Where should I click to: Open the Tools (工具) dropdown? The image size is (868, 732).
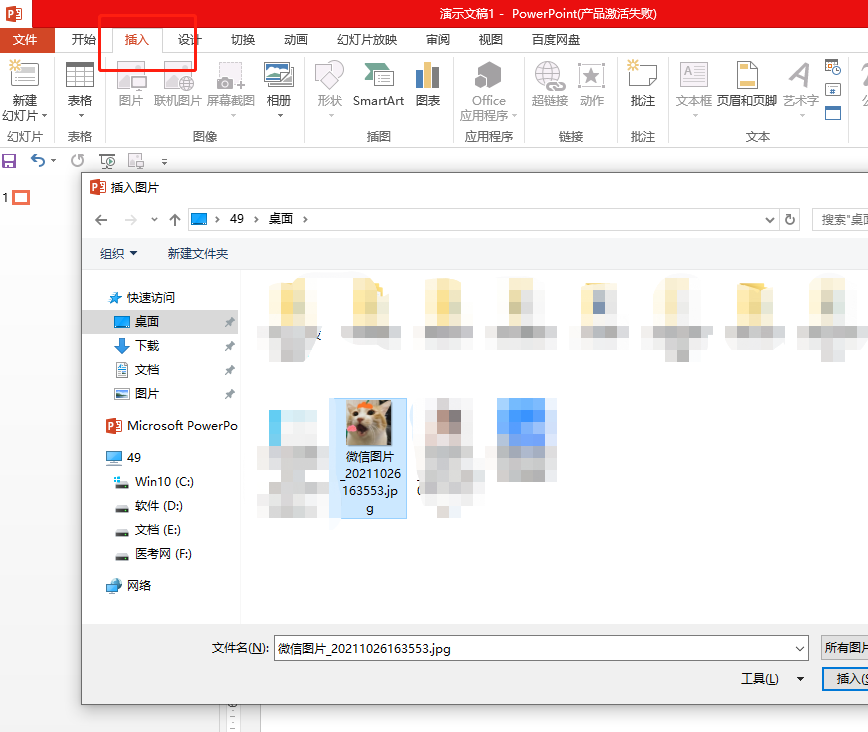[x=772, y=679]
